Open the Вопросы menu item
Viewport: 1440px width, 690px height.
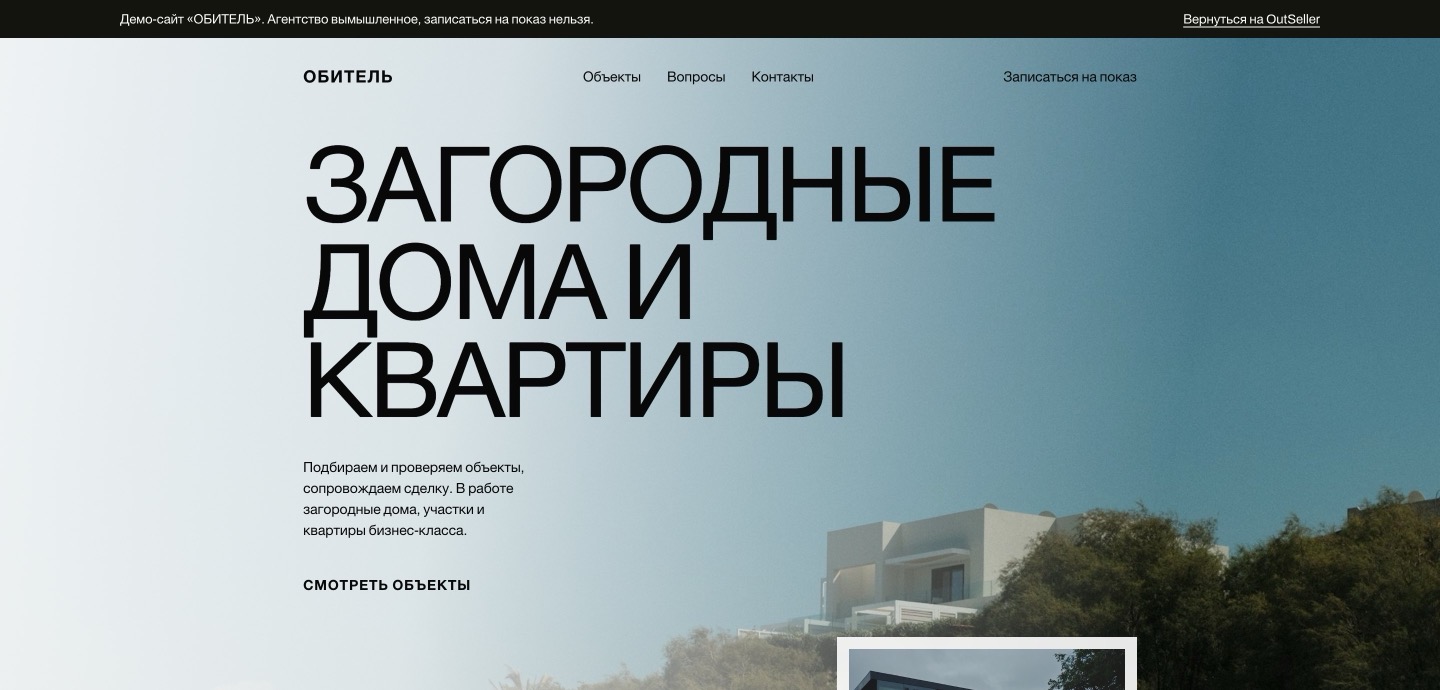click(696, 77)
